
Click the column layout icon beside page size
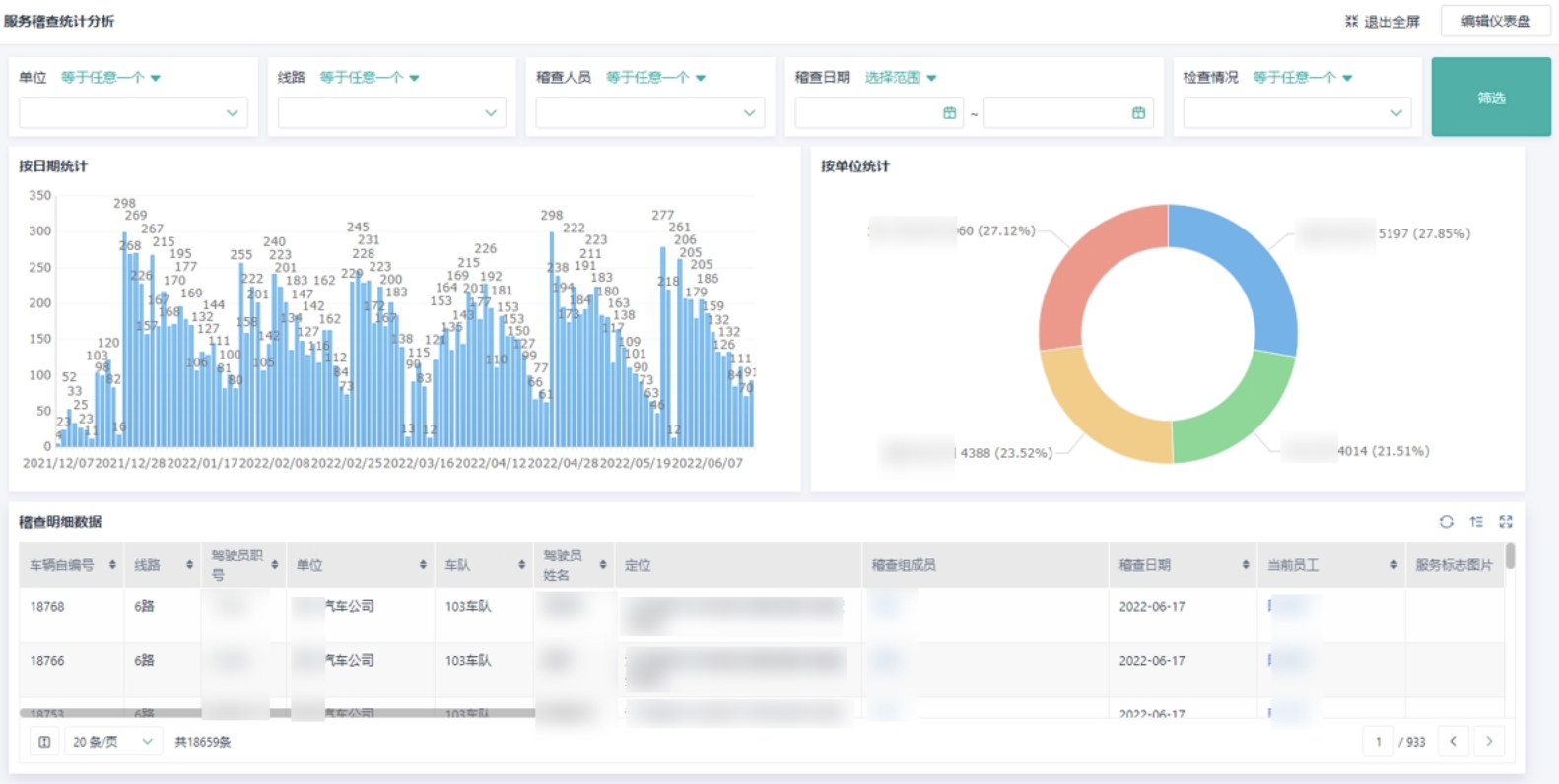click(x=44, y=742)
